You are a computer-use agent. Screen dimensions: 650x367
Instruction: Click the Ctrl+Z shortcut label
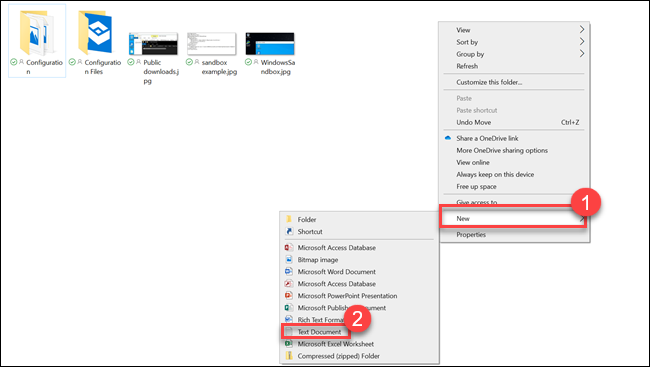570,122
